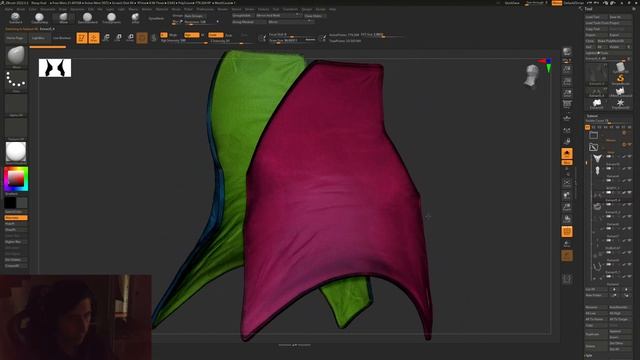Click the Load Tool button
Image resolution: width=640 pixels, height=360 pixels.
point(596,17)
